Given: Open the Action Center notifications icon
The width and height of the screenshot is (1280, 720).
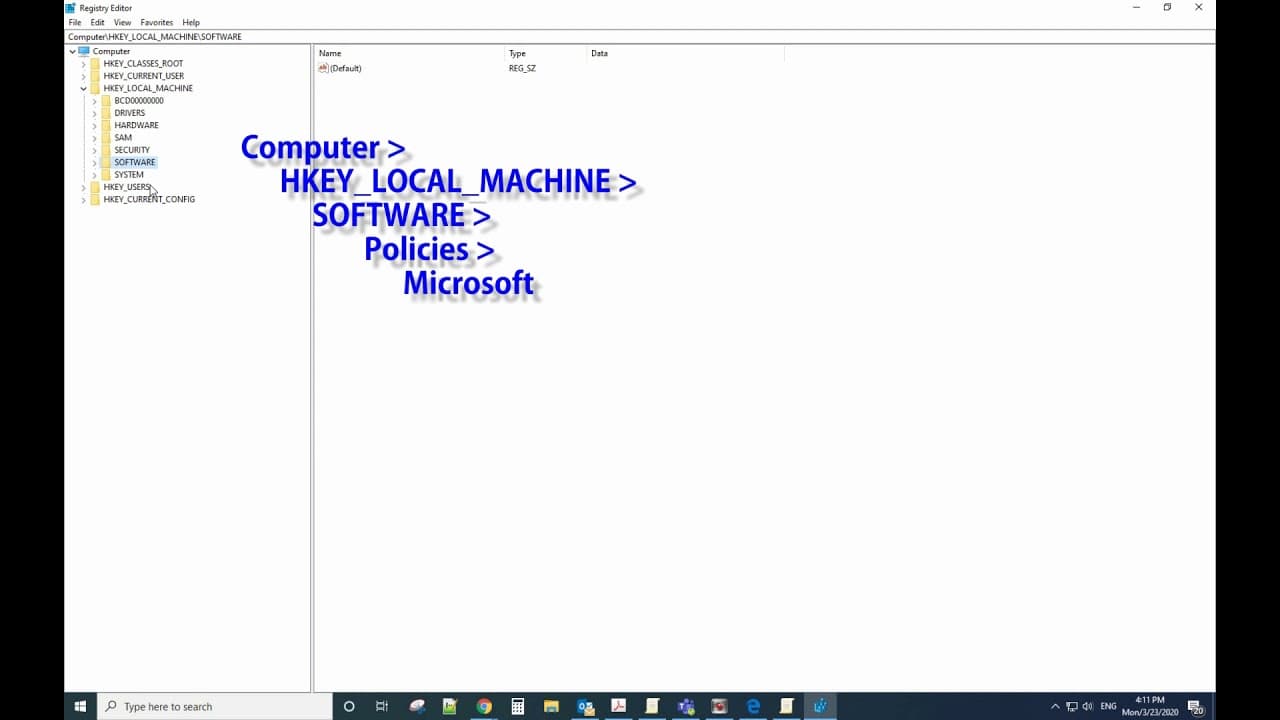Looking at the screenshot, I should tap(1196, 707).
